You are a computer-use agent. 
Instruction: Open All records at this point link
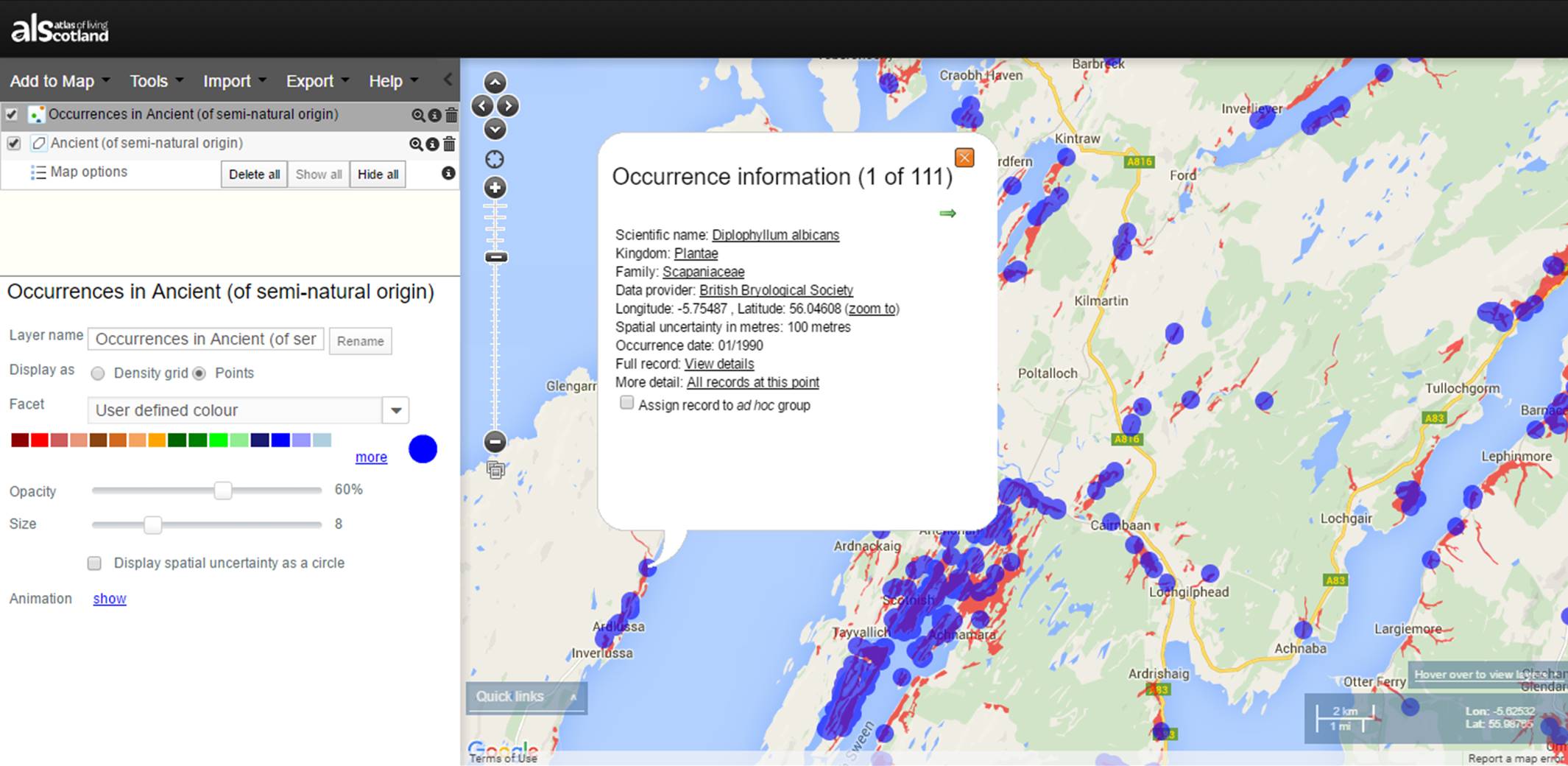click(x=752, y=382)
